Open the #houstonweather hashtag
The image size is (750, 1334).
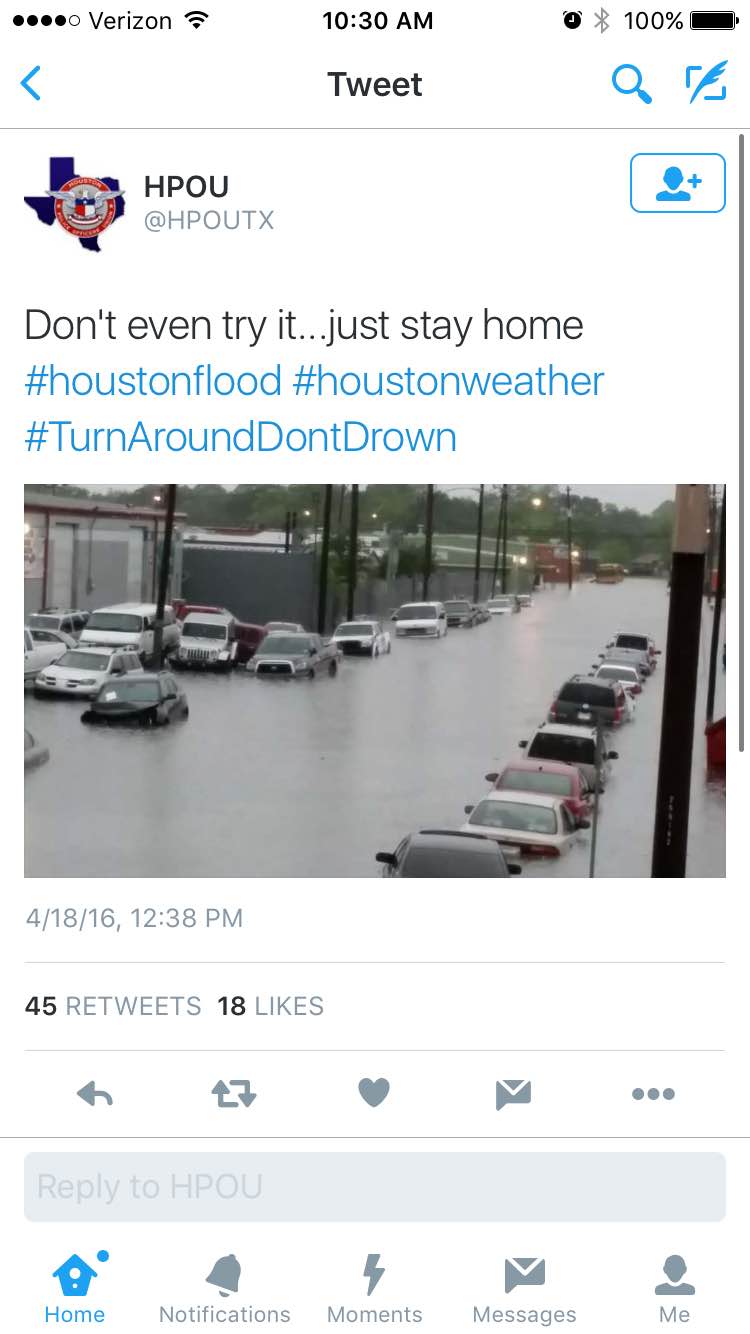coord(449,381)
